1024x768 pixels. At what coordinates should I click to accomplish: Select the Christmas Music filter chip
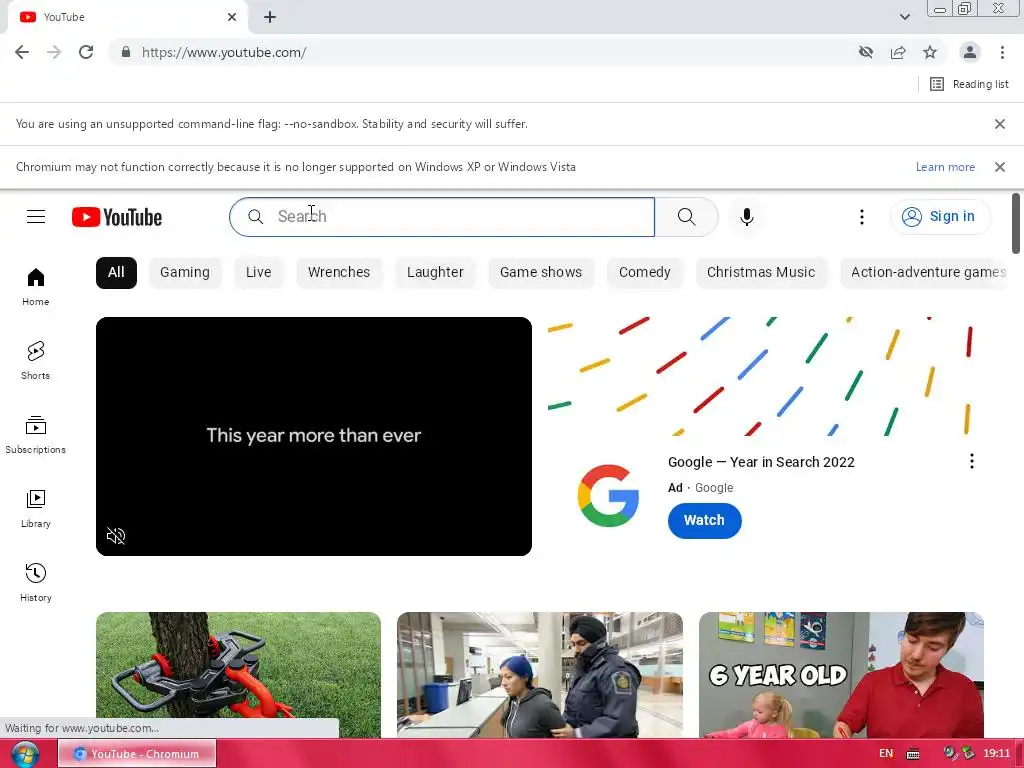(761, 272)
